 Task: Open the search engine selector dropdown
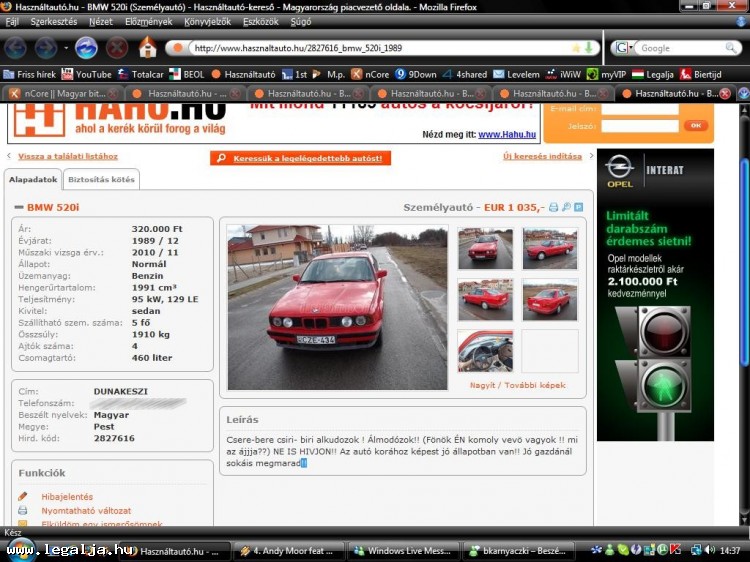coord(624,48)
